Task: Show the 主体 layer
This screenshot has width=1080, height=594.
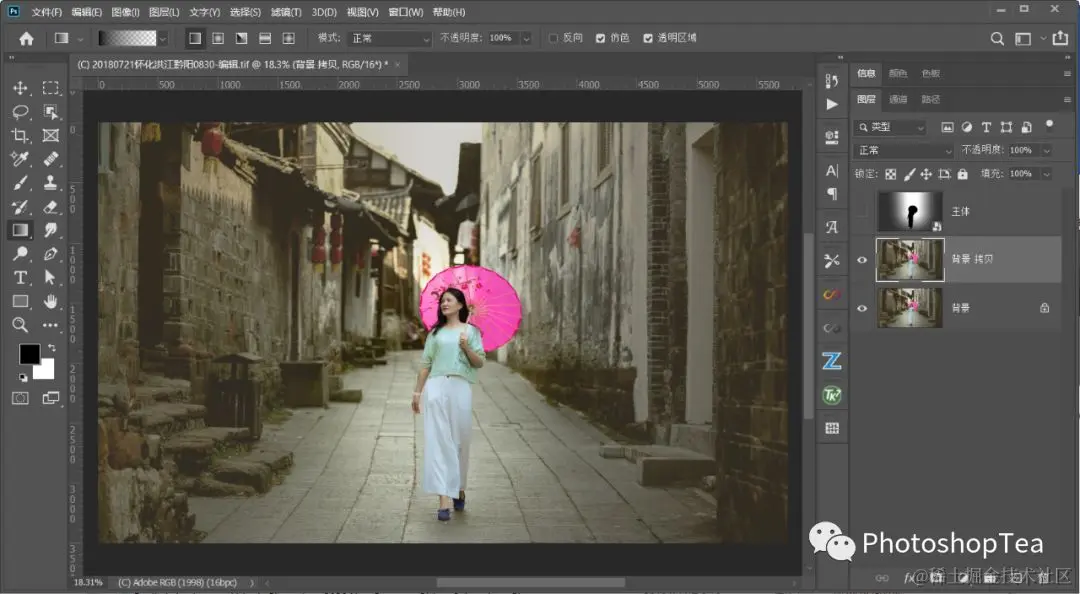Action: [862, 212]
